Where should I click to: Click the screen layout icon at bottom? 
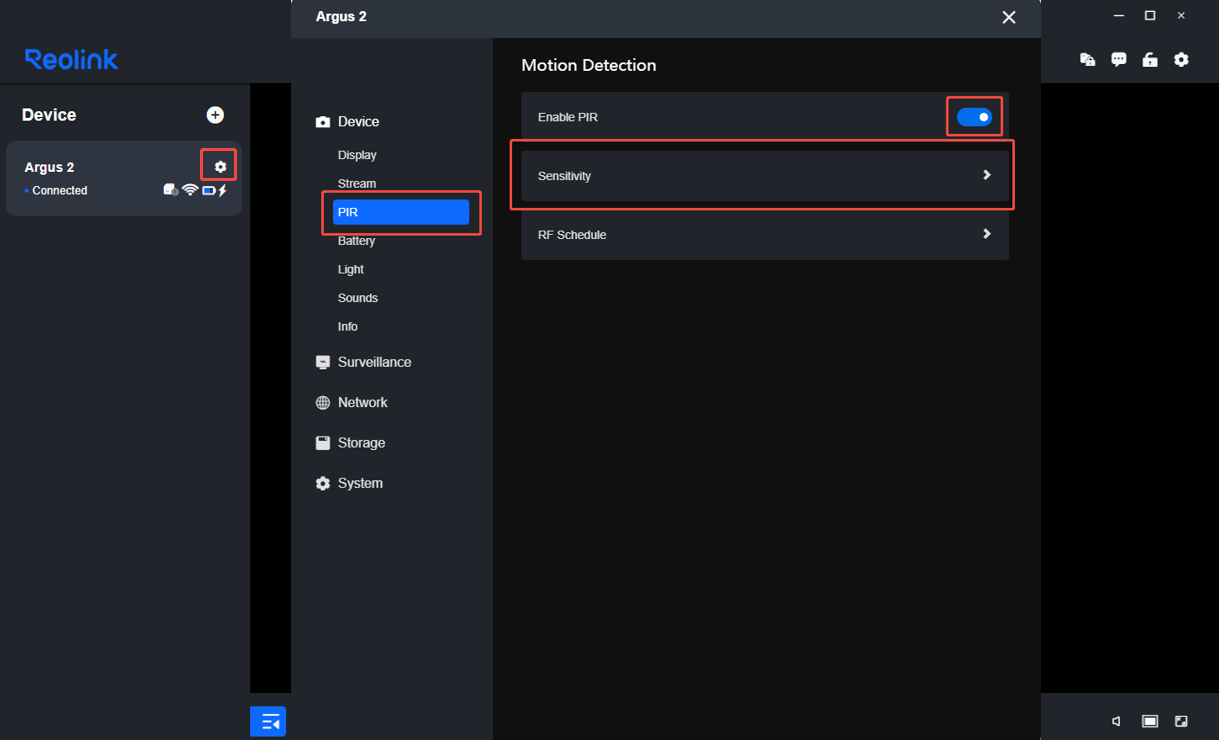coord(1150,721)
